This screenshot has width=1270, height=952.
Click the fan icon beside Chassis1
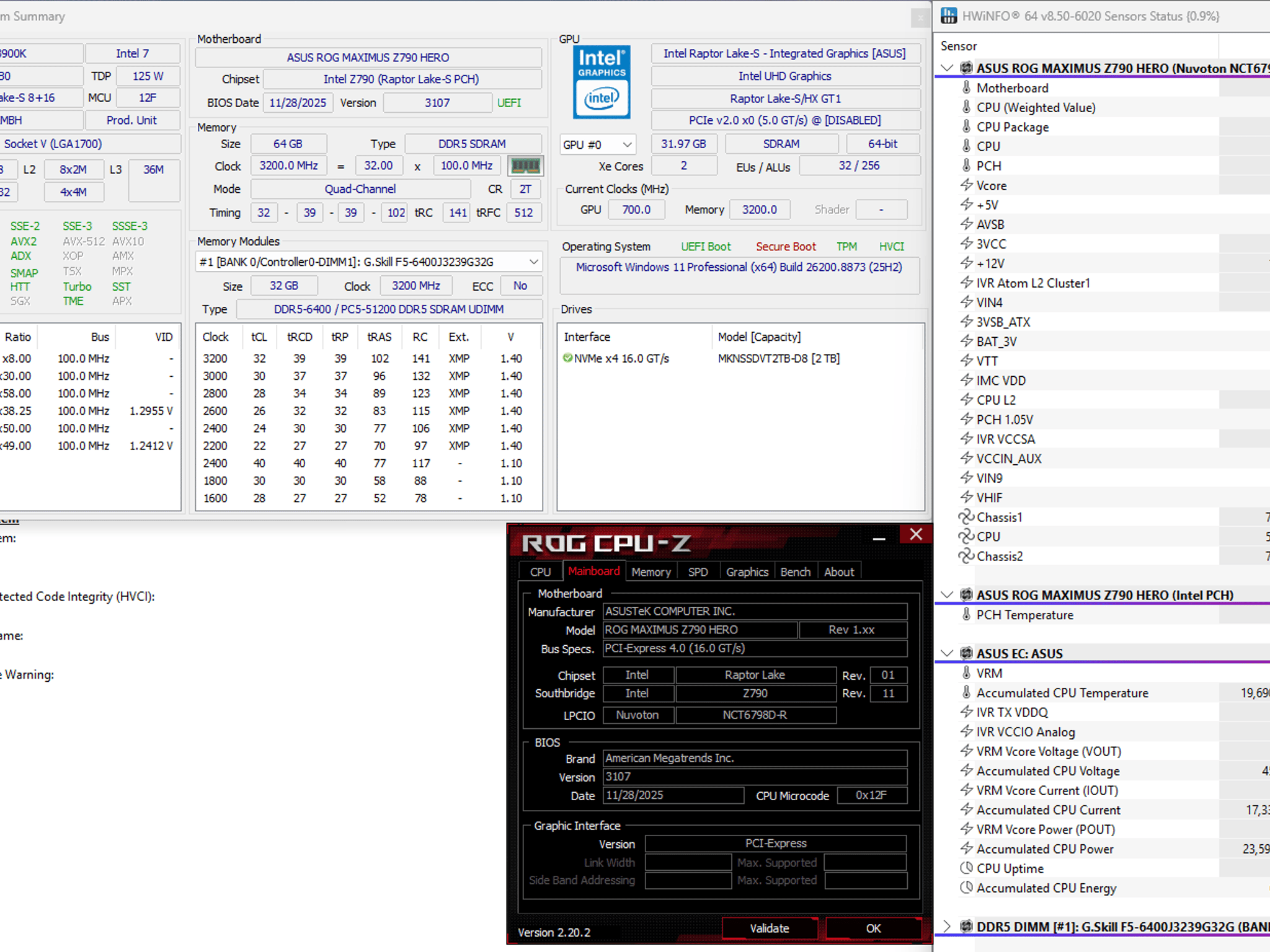966,517
